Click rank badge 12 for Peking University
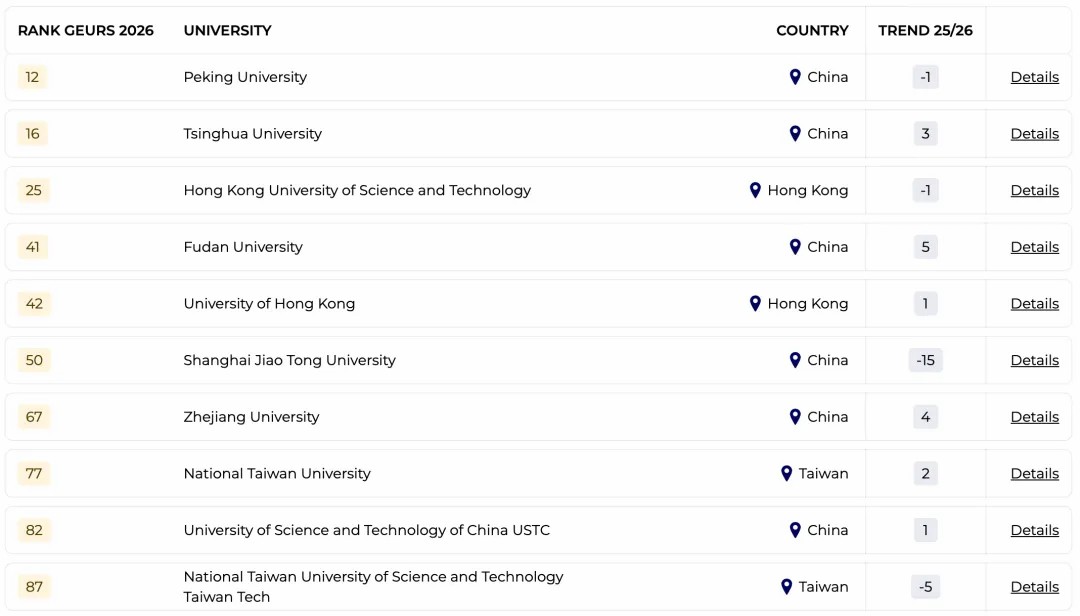 (x=32, y=77)
